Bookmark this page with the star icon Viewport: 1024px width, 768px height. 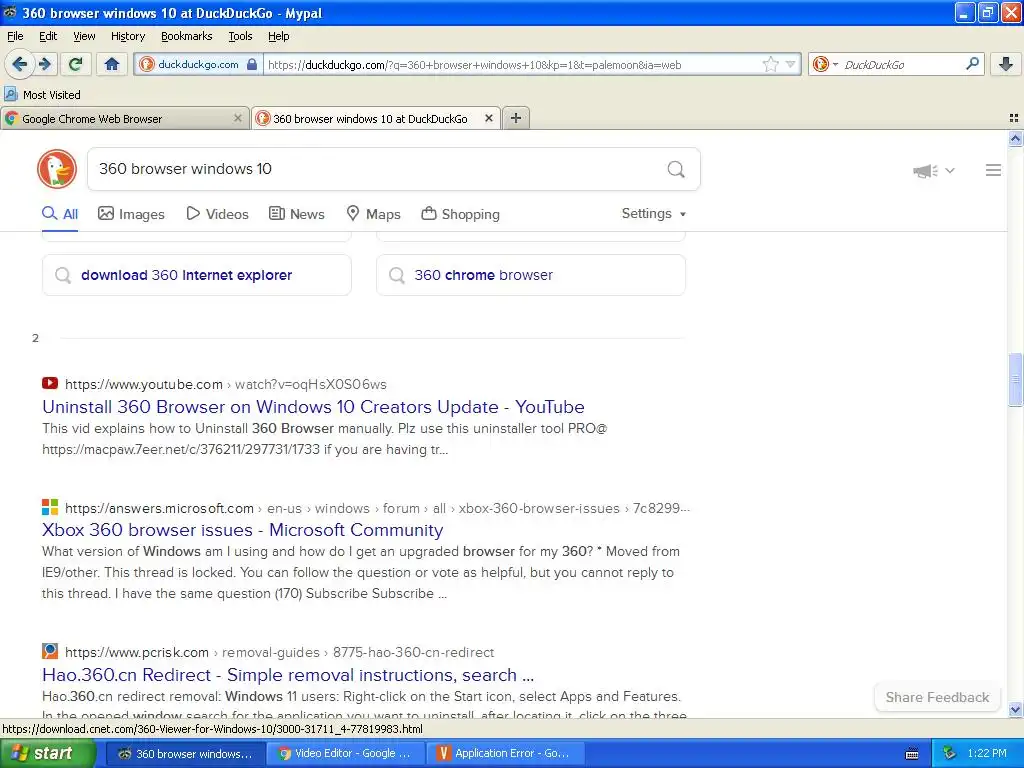tap(771, 64)
